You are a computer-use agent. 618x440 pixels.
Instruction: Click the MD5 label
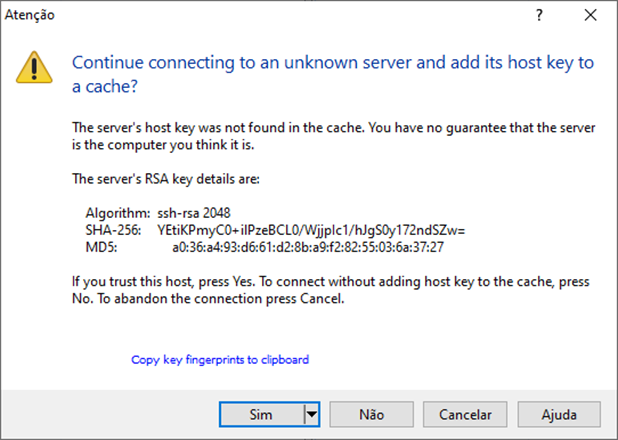pyautogui.click(x=101, y=247)
